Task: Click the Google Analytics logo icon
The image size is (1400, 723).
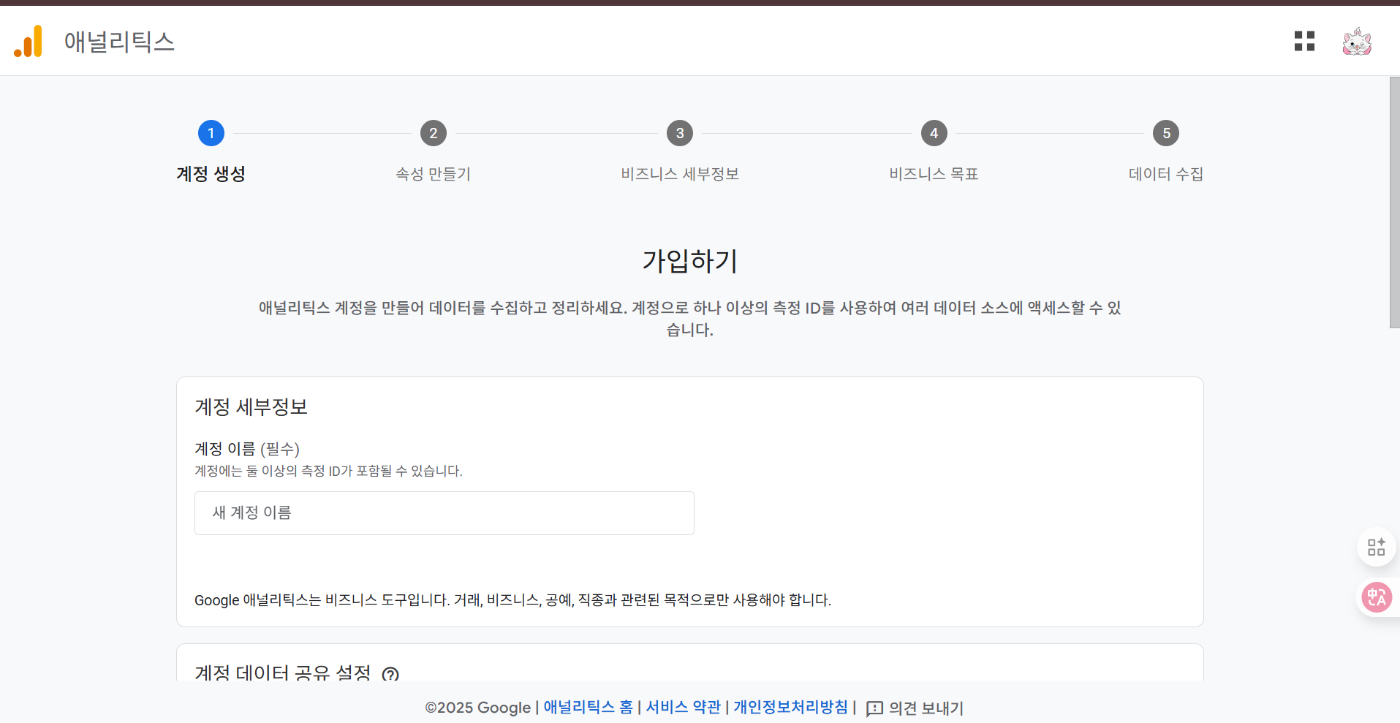Action: pyautogui.click(x=28, y=41)
